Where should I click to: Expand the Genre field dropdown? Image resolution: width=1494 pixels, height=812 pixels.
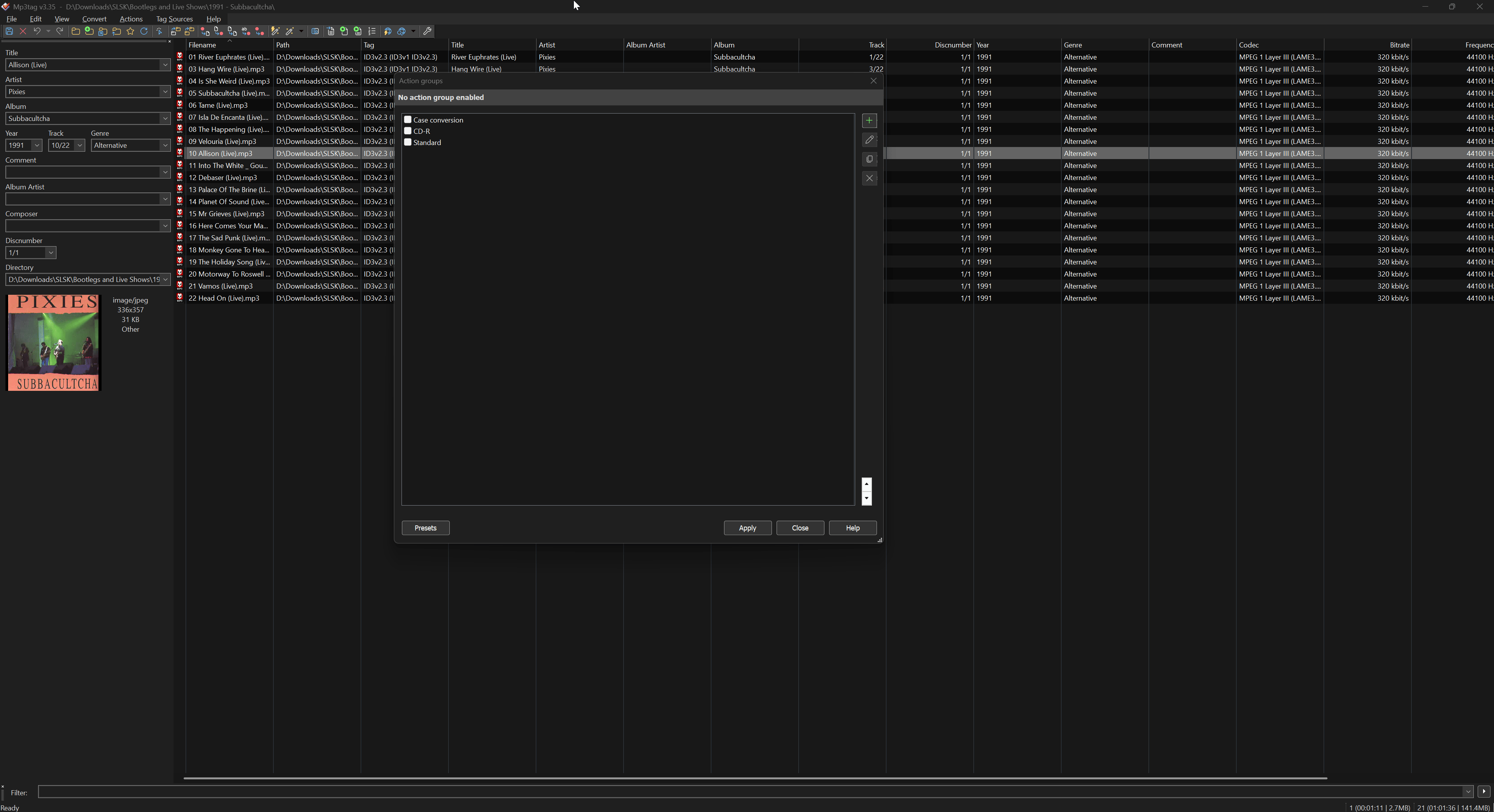click(165, 145)
